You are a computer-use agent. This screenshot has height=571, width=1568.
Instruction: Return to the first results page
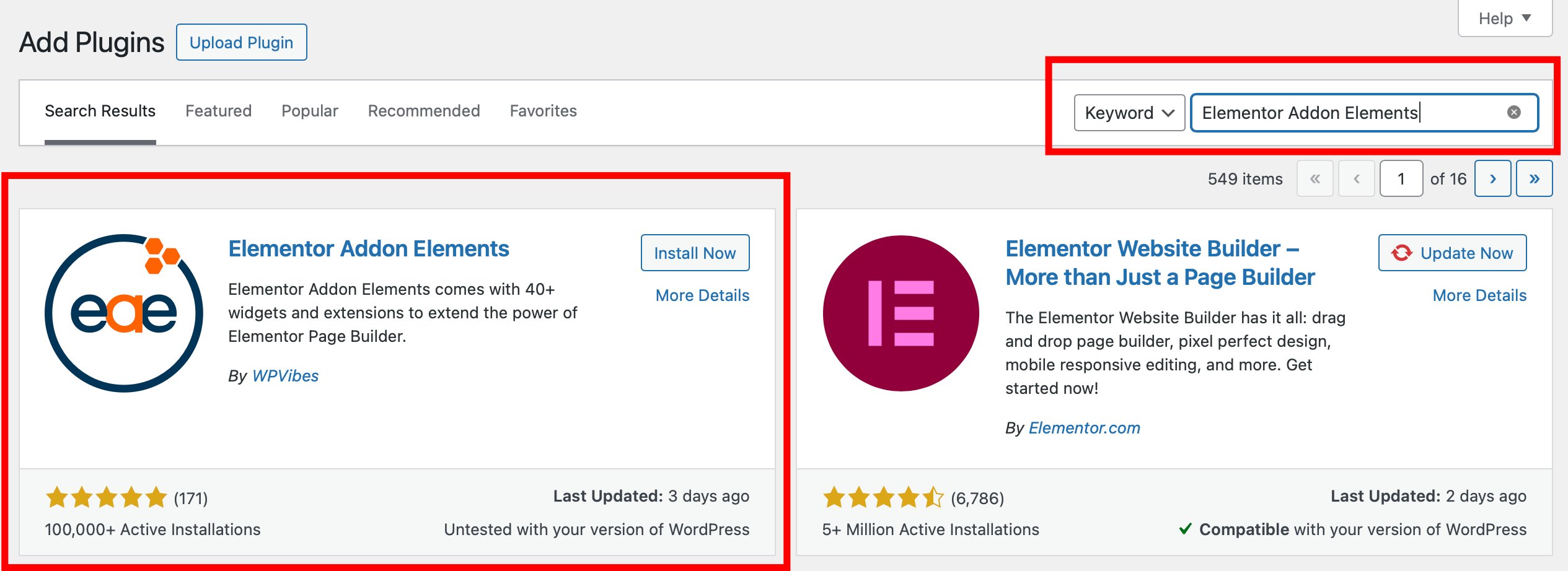tap(1315, 178)
